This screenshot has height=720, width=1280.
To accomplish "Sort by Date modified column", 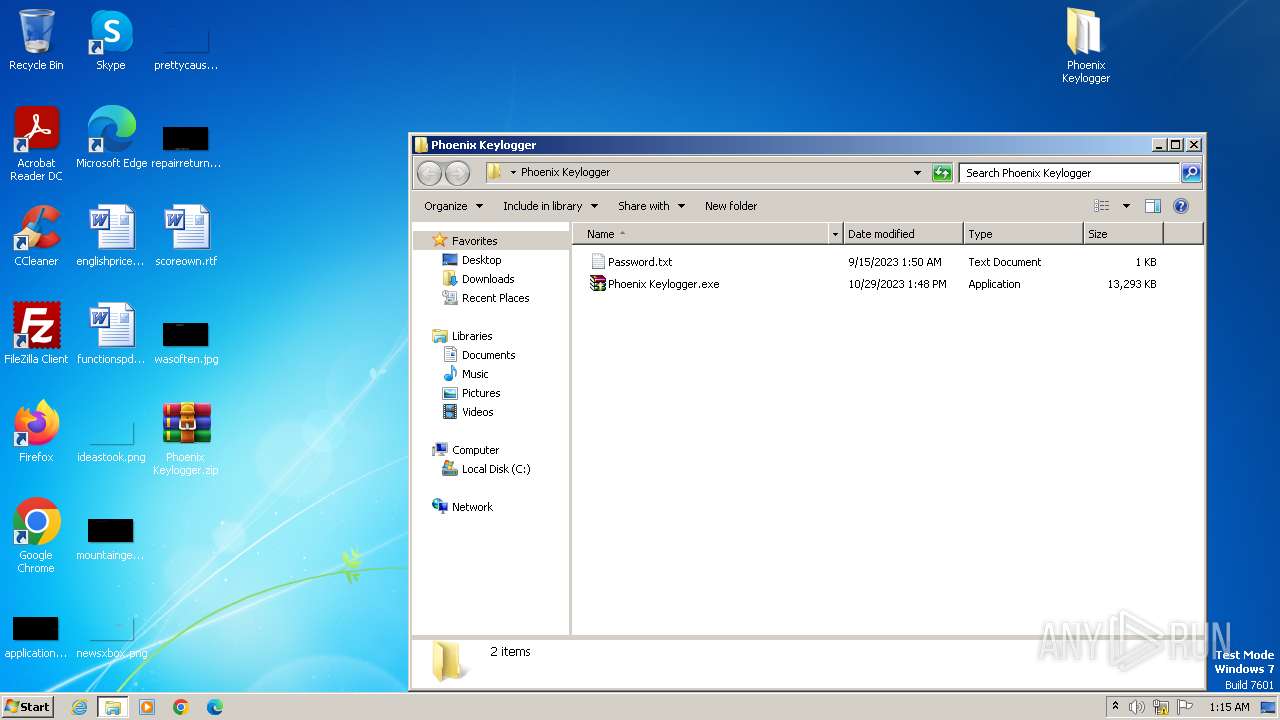I will coord(903,234).
